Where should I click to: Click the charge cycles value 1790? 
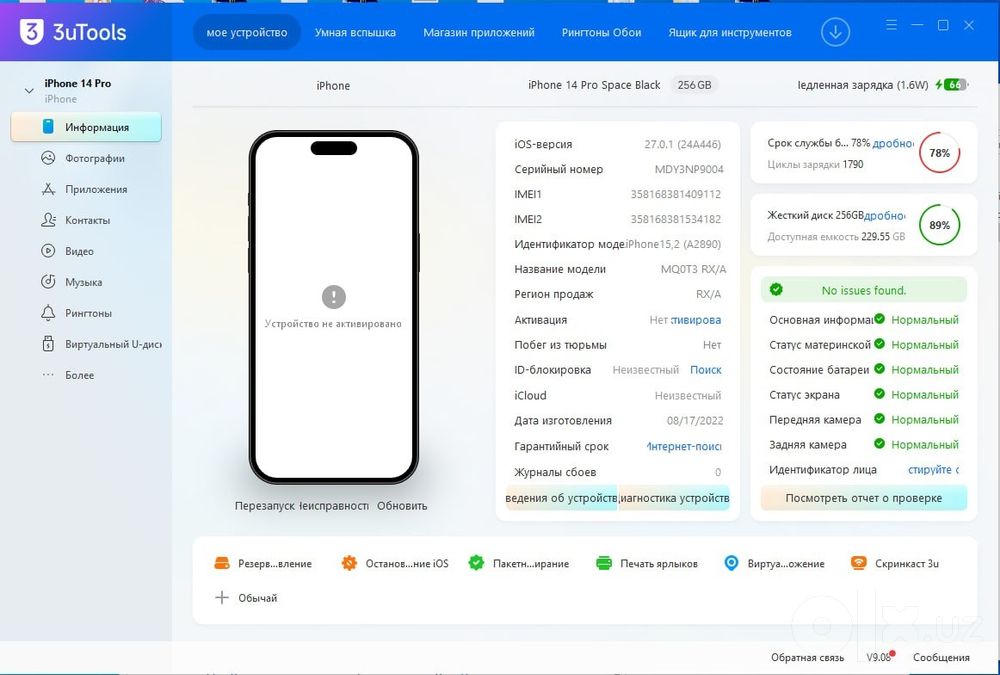coord(853,164)
